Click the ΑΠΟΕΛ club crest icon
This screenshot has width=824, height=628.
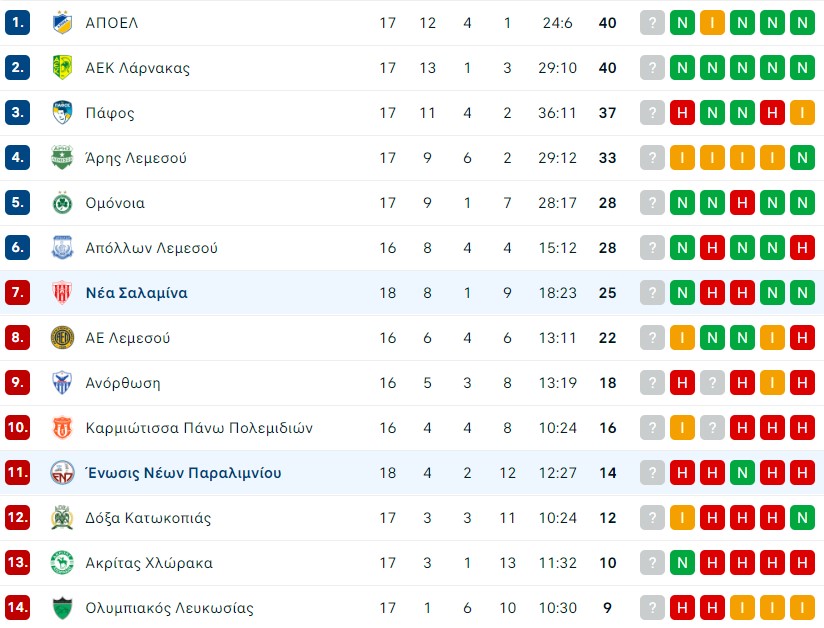[x=62, y=23]
